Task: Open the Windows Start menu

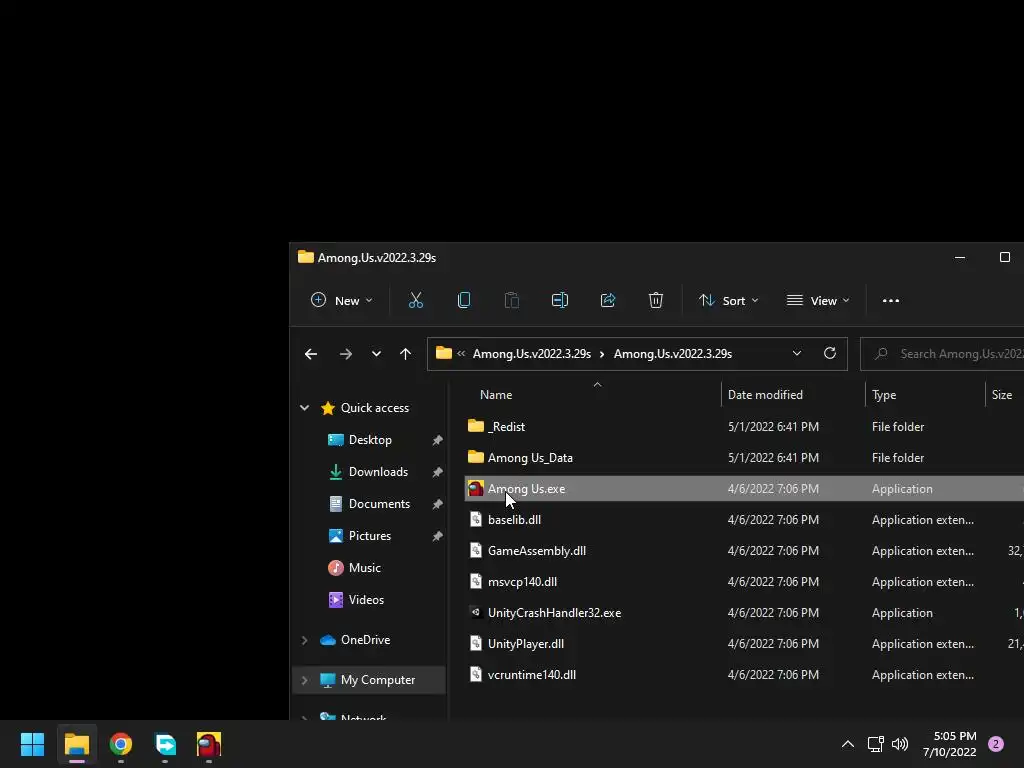Action: pyautogui.click(x=32, y=744)
